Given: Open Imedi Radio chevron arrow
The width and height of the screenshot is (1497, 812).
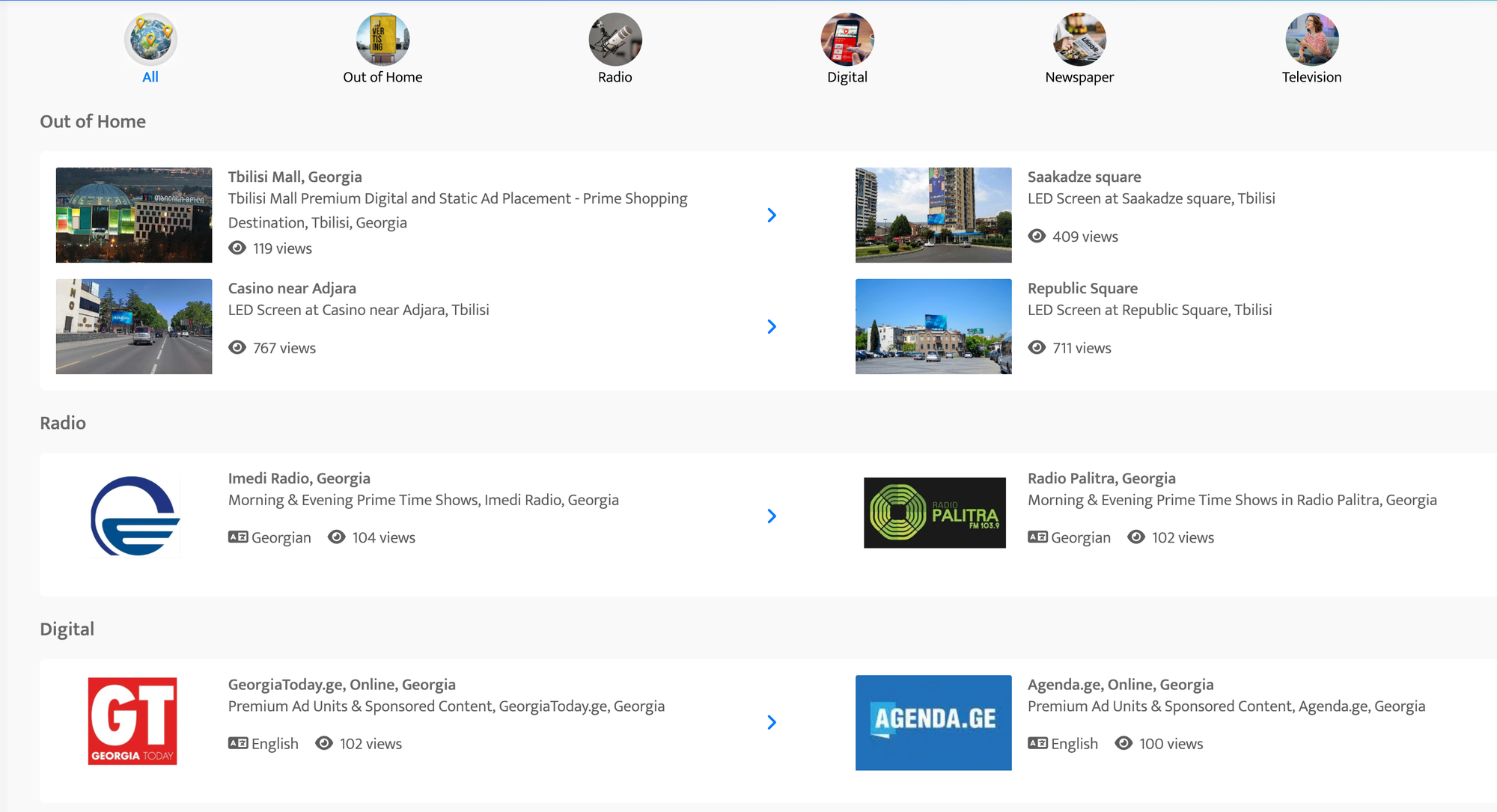Looking at the screenshot, I should click(772, 516).
